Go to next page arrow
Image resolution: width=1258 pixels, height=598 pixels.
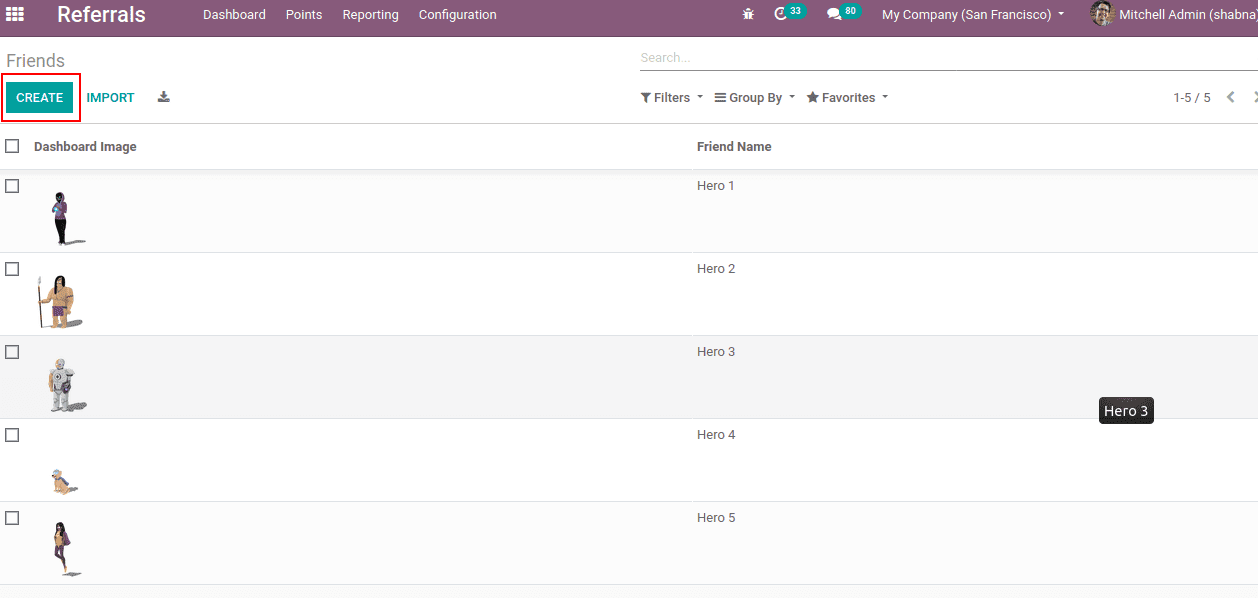coord(1254,97)
